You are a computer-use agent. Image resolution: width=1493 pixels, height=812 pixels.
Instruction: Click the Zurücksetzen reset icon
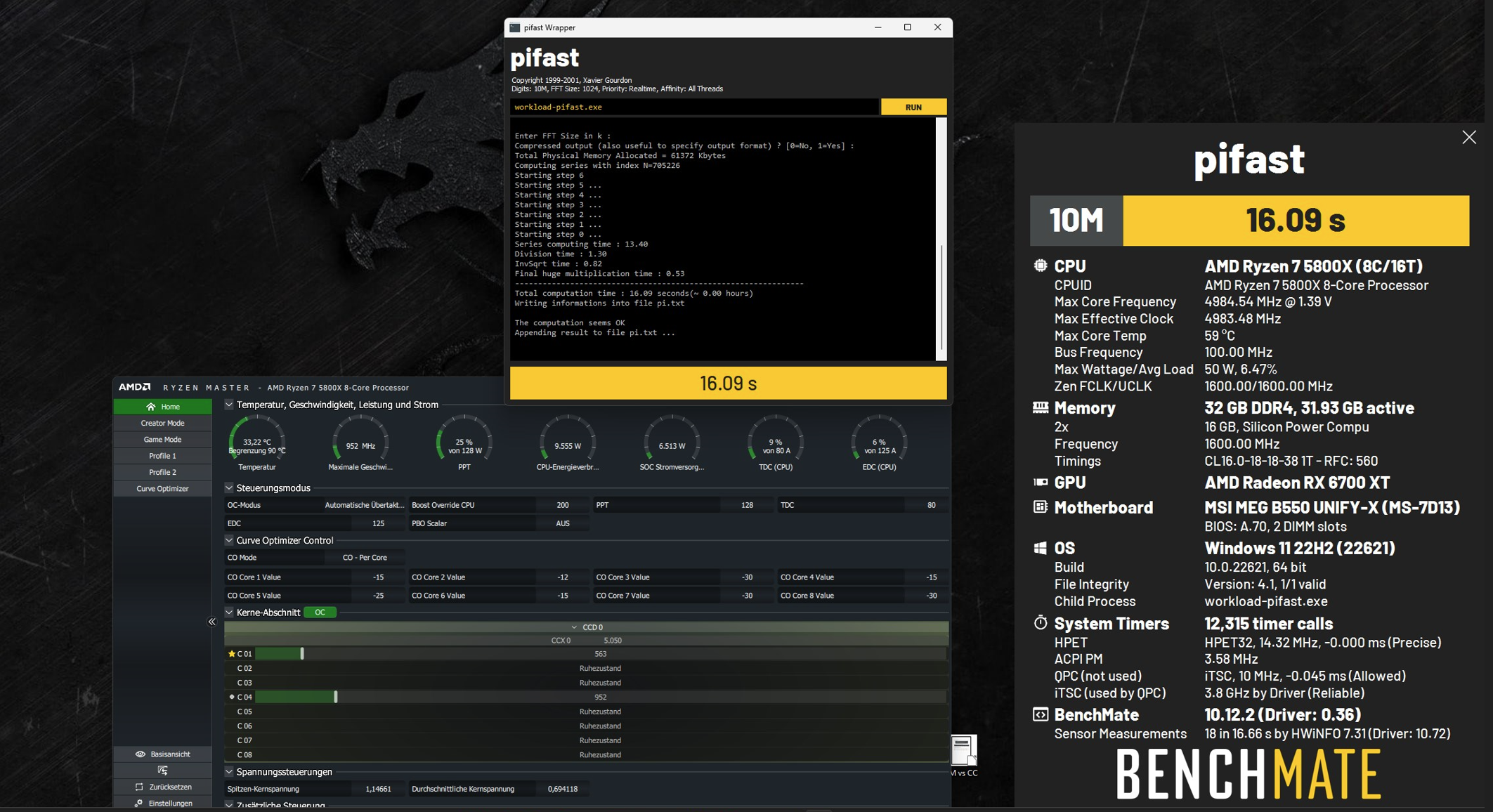[139, 787]
